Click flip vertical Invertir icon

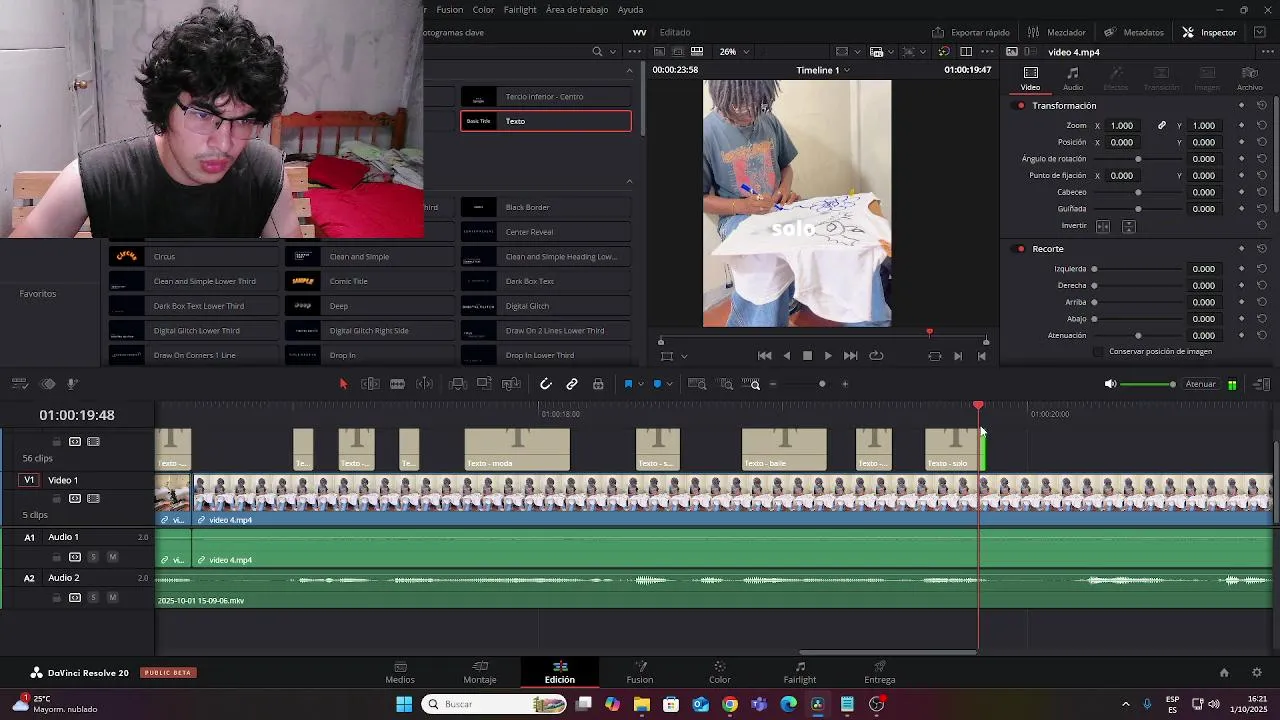pos(1128,226)
